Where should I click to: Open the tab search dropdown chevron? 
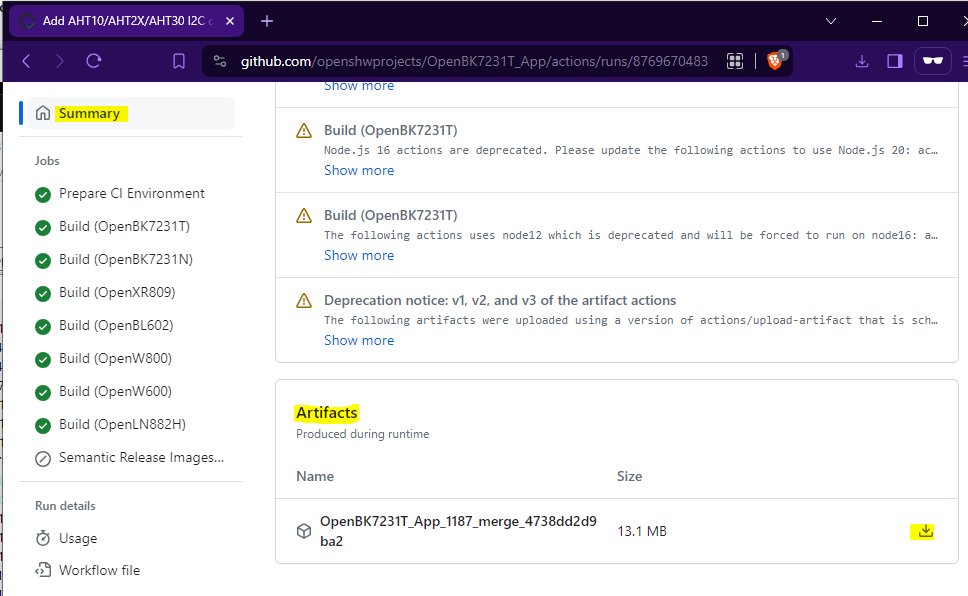[x=831, y=21]
